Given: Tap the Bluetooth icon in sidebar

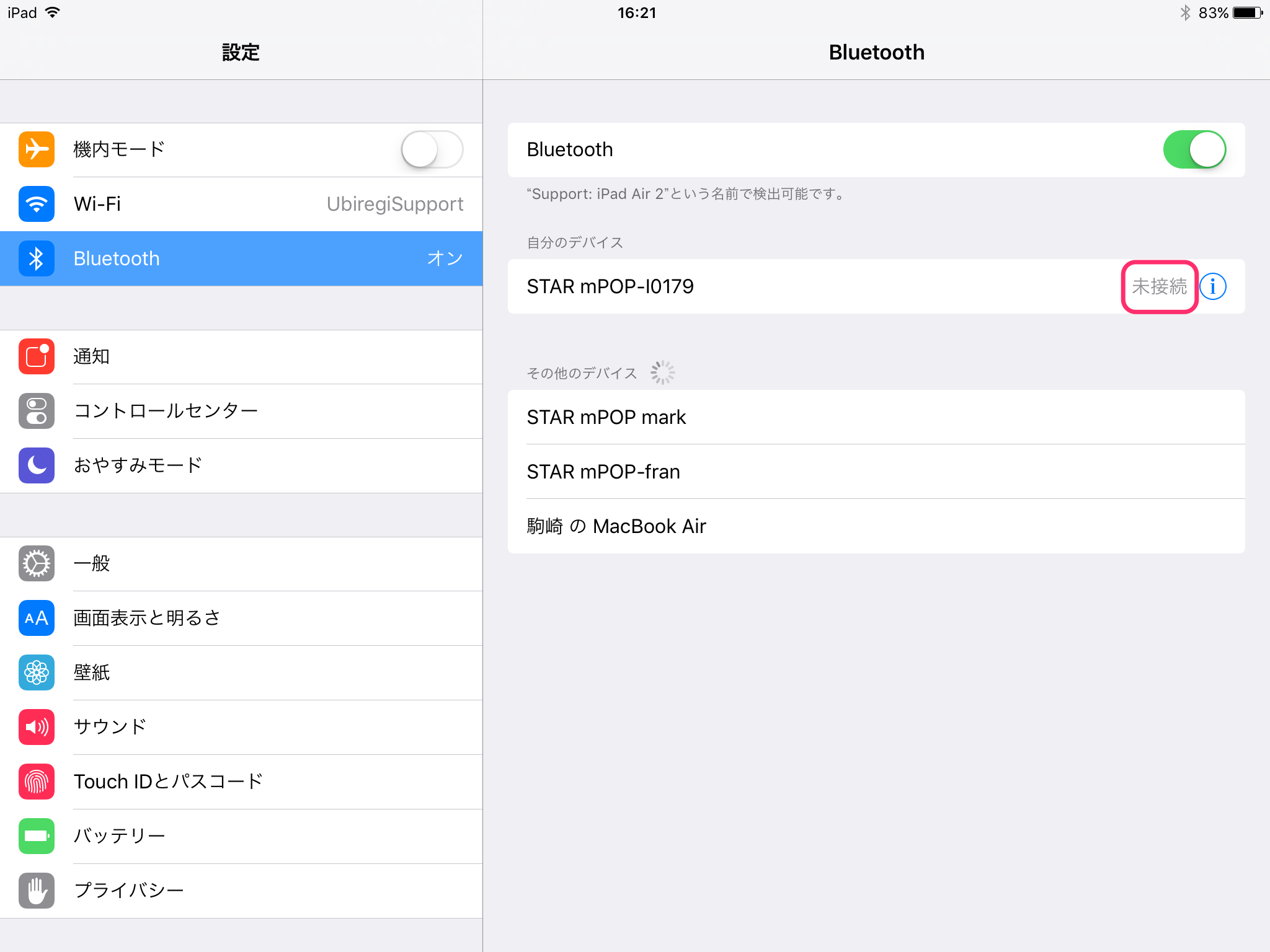Looking at the screenshot, I should (37, 258).
